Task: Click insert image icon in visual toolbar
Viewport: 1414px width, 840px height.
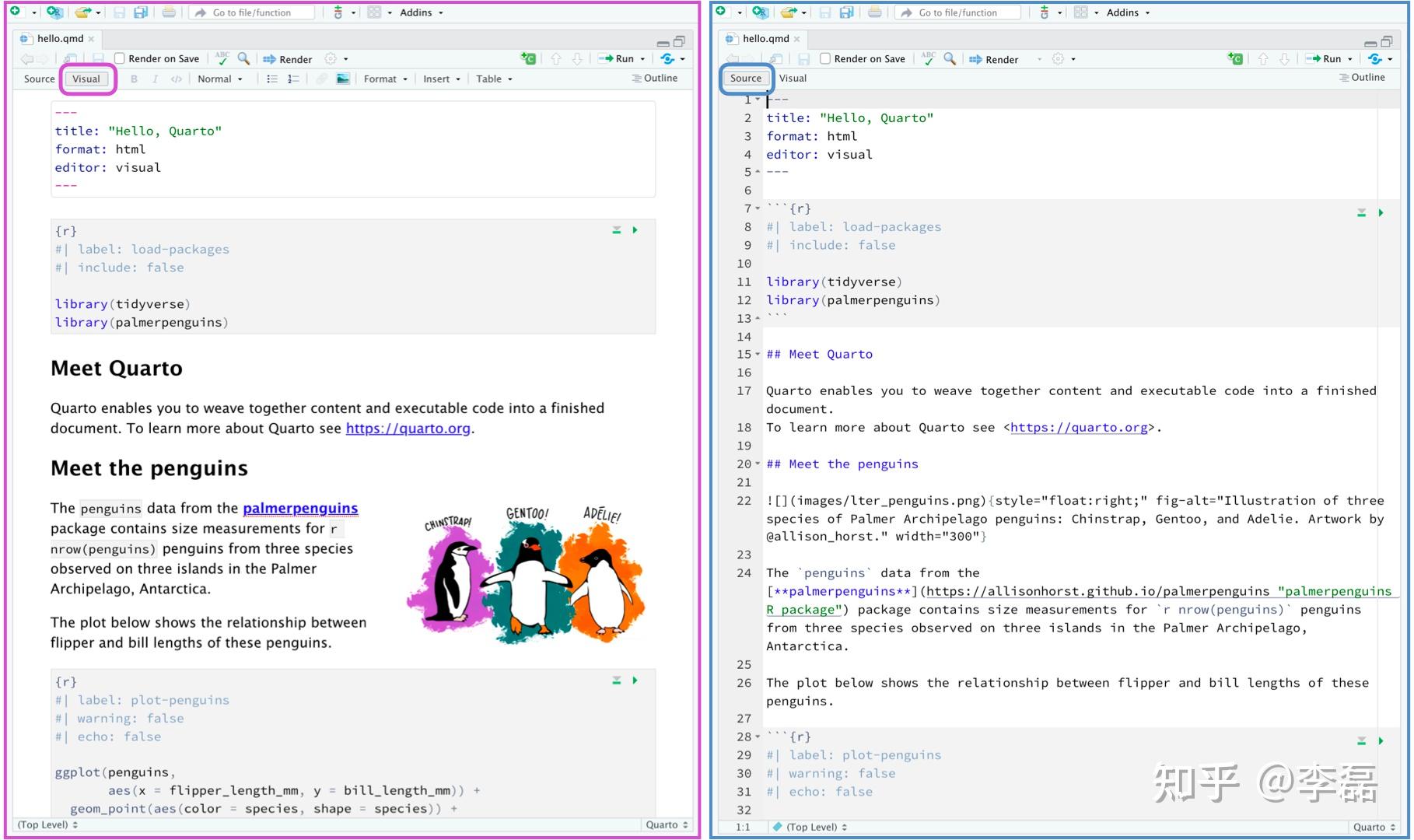Action: (342, 79)
